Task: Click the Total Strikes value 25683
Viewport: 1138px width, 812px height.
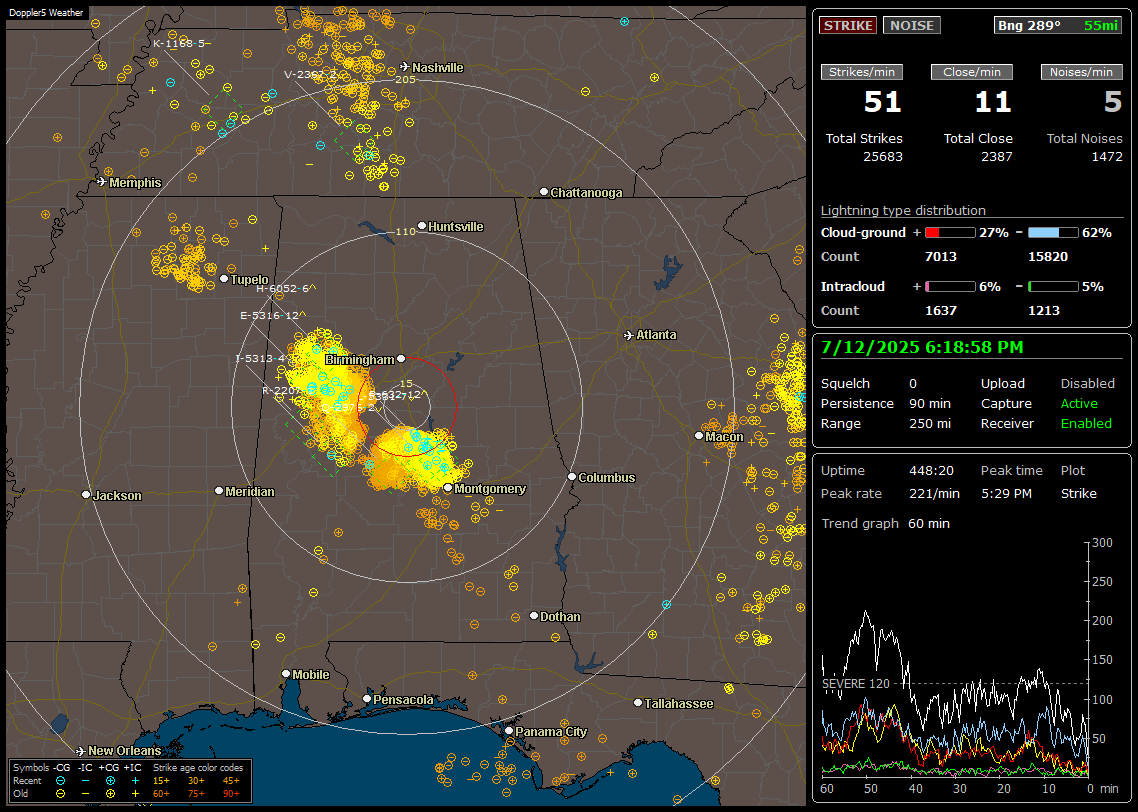Action: (883, 156)
